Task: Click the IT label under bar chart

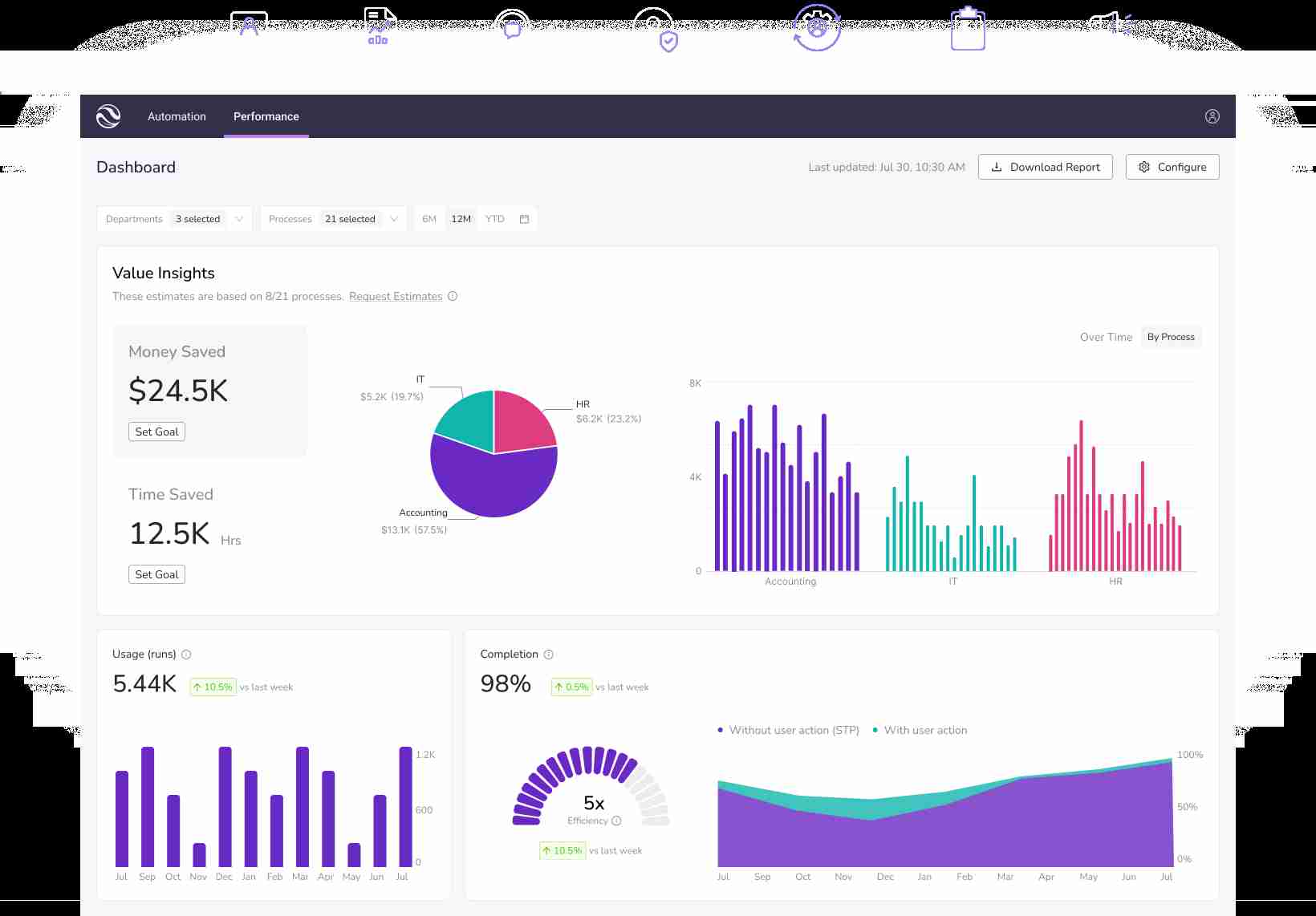Action: (x=952, y=582)
